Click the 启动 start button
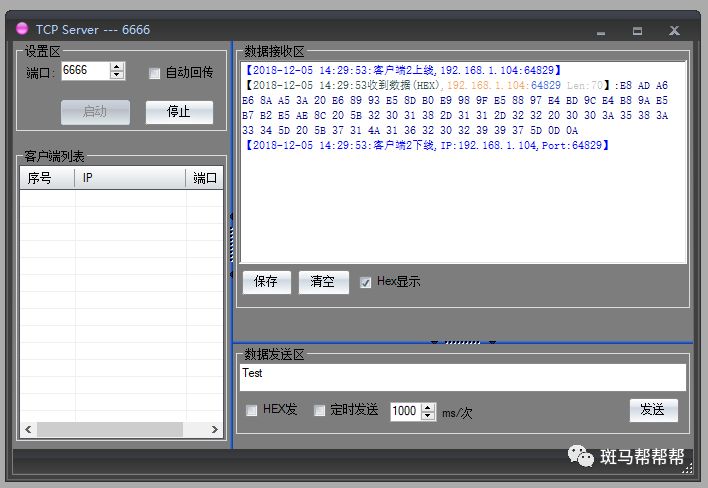This screenshot has height=488, width=708. (95, 112)
